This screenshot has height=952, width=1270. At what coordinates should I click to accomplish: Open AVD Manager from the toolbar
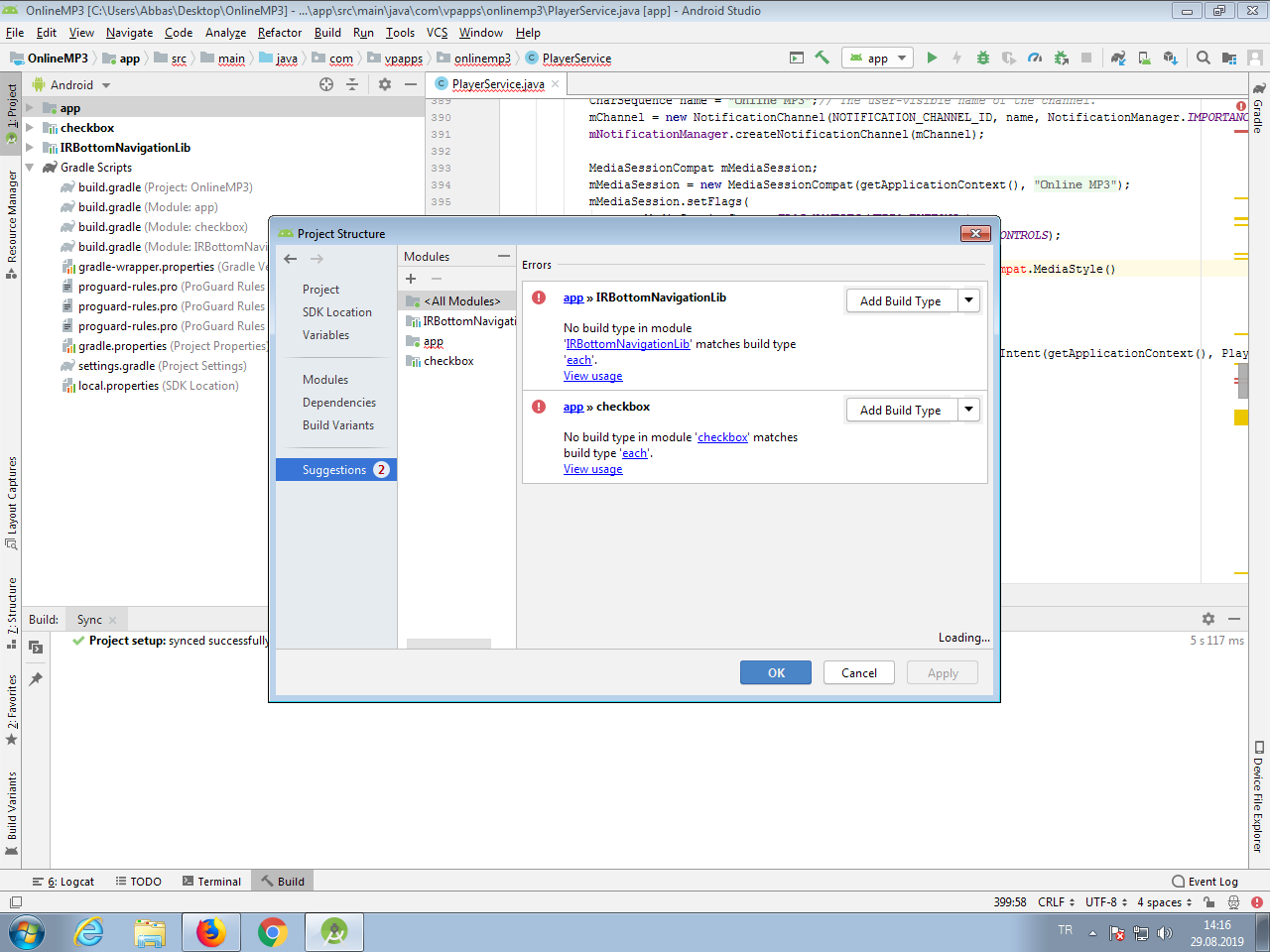tap(1144, 58)
